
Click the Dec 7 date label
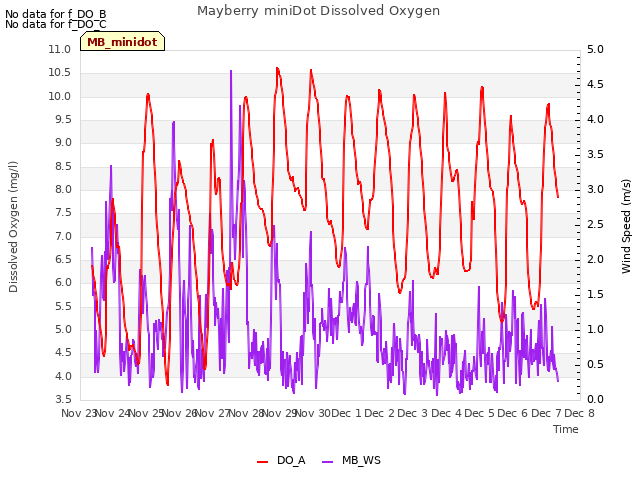click(x=546, y=413)
